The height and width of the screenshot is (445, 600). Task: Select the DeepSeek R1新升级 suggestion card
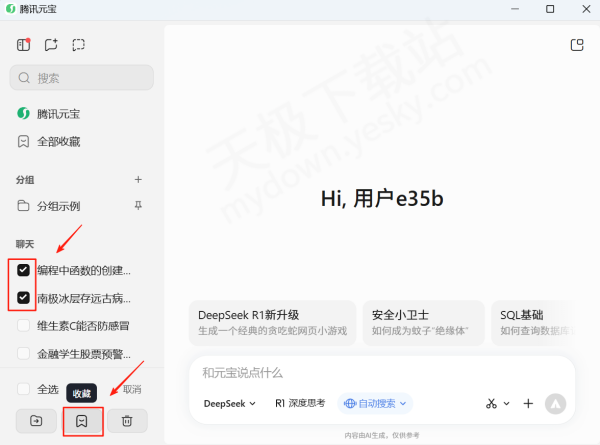(x=272, y=323)
